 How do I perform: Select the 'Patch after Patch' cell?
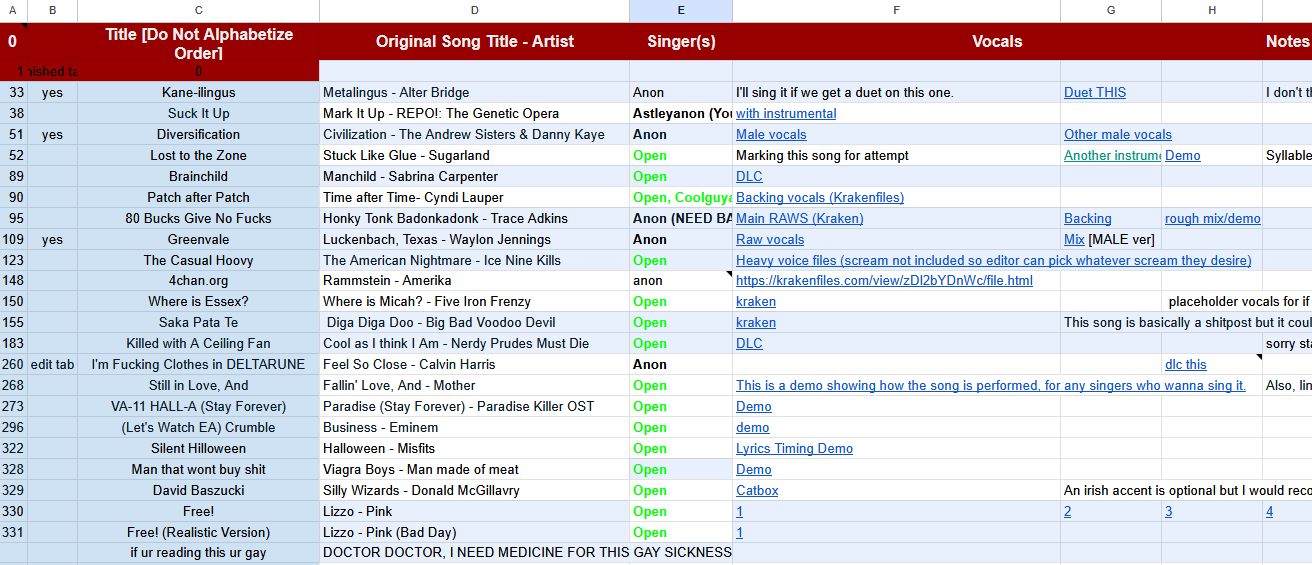click(199, 197)
